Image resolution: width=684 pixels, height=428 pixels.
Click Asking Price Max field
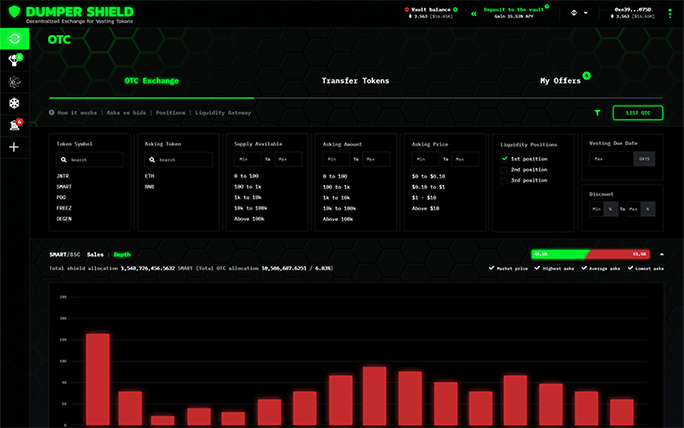(x=465, y=159)
